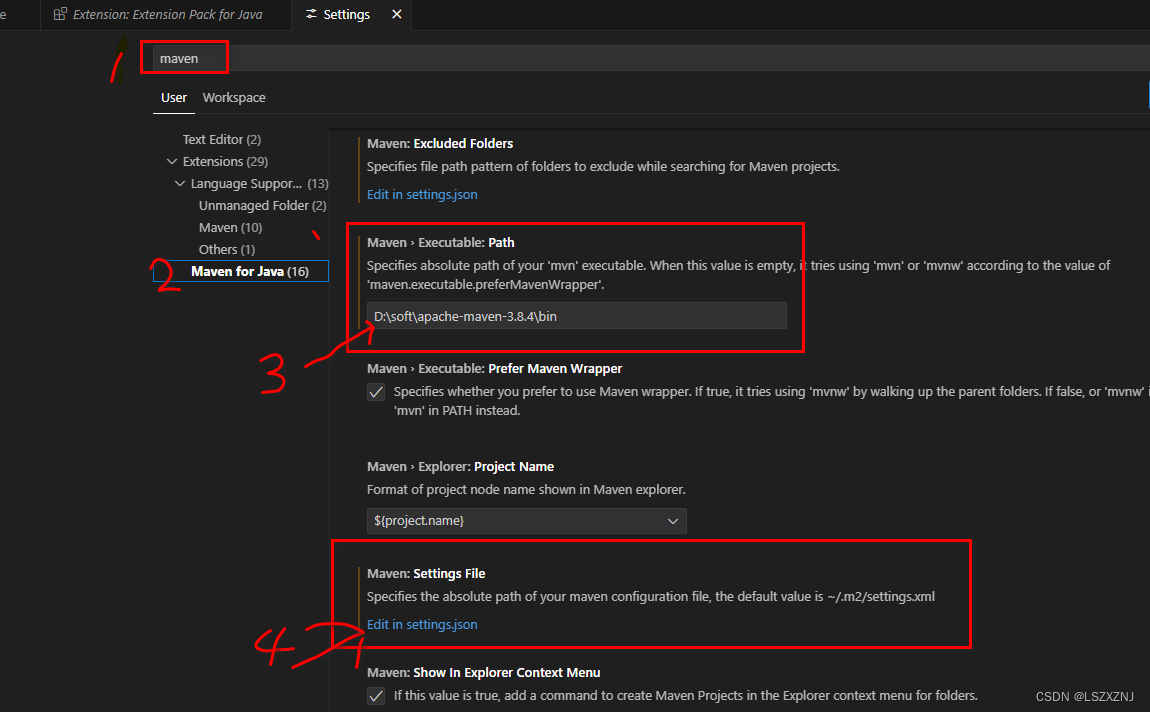Select Others (1) in settings tree
Viewport: 1150px width, 712px height.
(227, 249)
